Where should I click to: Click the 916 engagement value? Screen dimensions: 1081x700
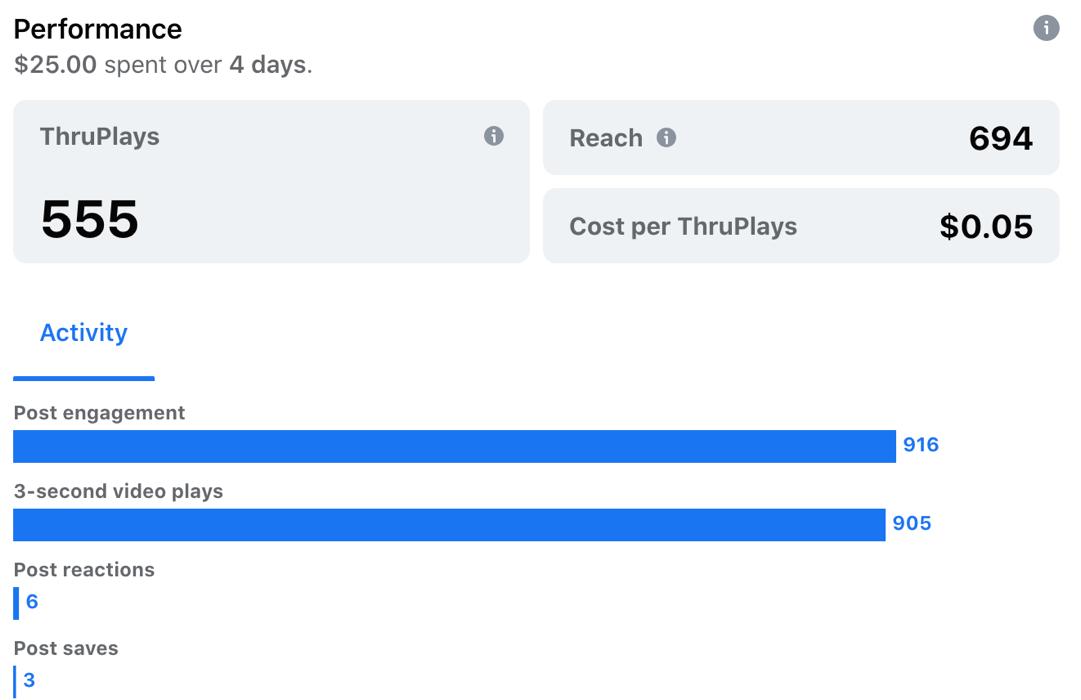(x=921, y=444)
